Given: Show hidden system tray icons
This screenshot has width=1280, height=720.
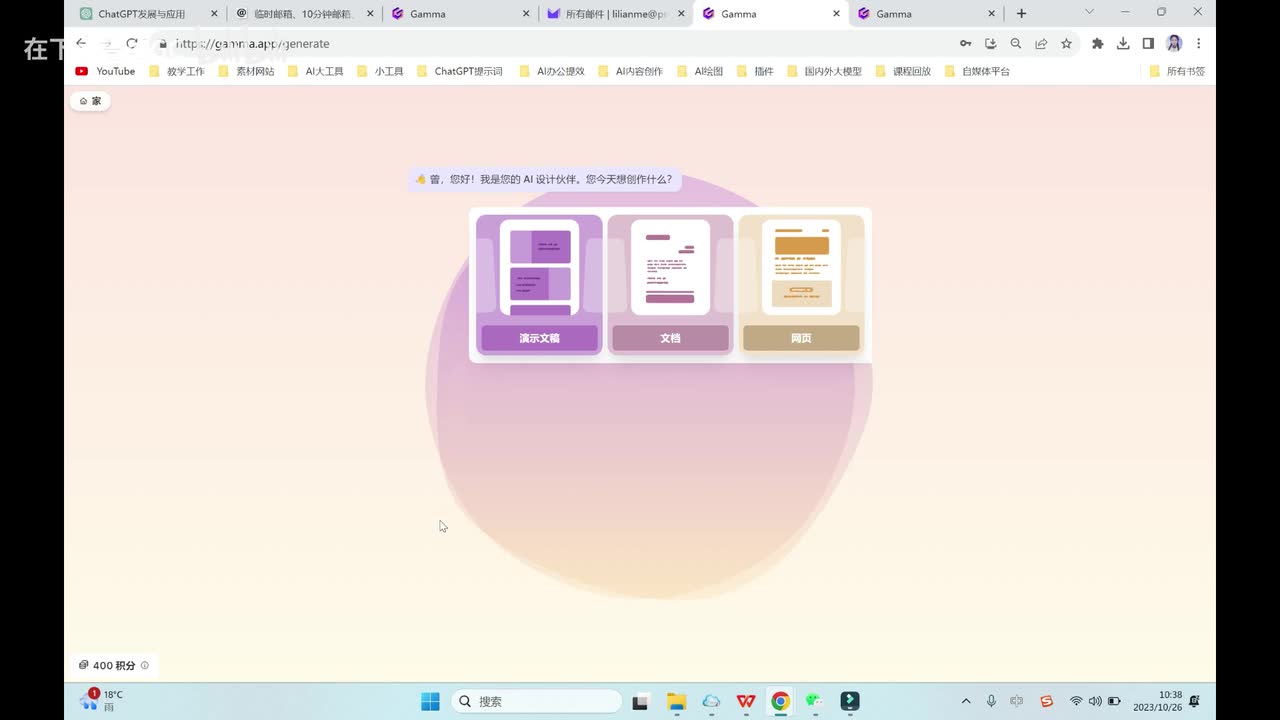Looking at the screenshot, I should [966, 702].
